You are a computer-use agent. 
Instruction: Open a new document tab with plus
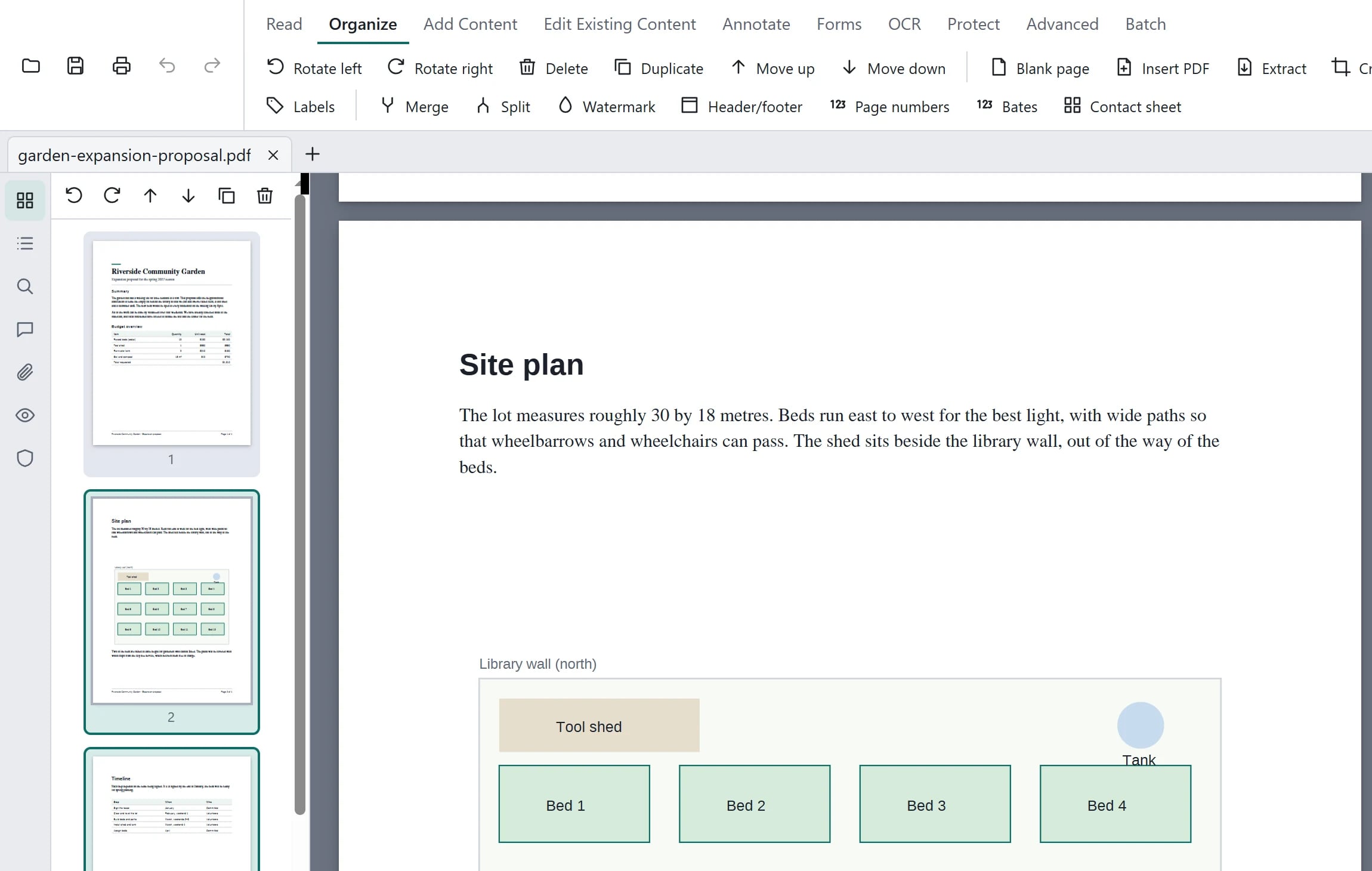(313, 154)
